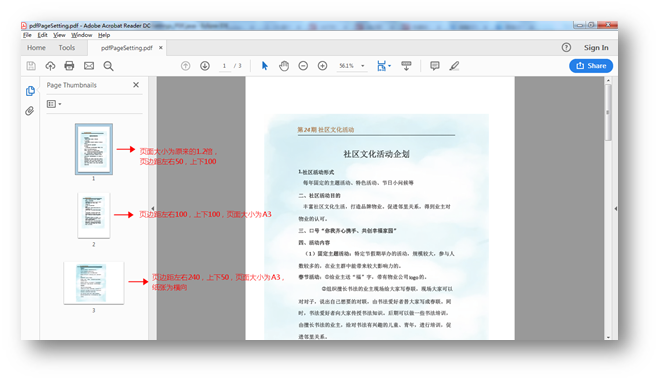Click the blue Share button
This screenshot has width=660, height=382.
(591, 66)
